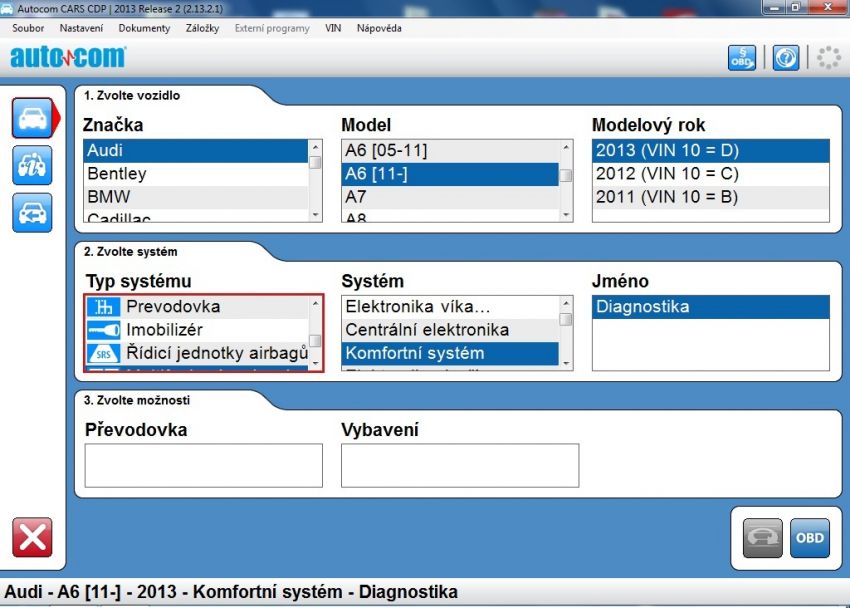The image size is (850, 608).
Task: Open the Nastavení menu
Action: pos(81,28)
